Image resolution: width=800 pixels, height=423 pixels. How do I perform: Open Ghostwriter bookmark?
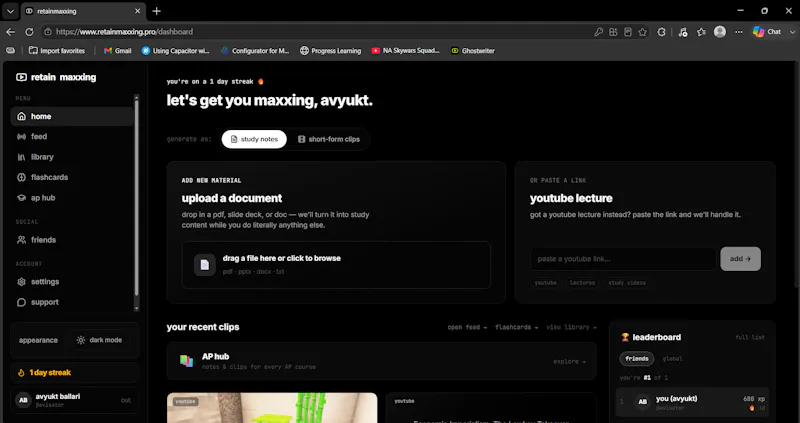click(473, 51)
